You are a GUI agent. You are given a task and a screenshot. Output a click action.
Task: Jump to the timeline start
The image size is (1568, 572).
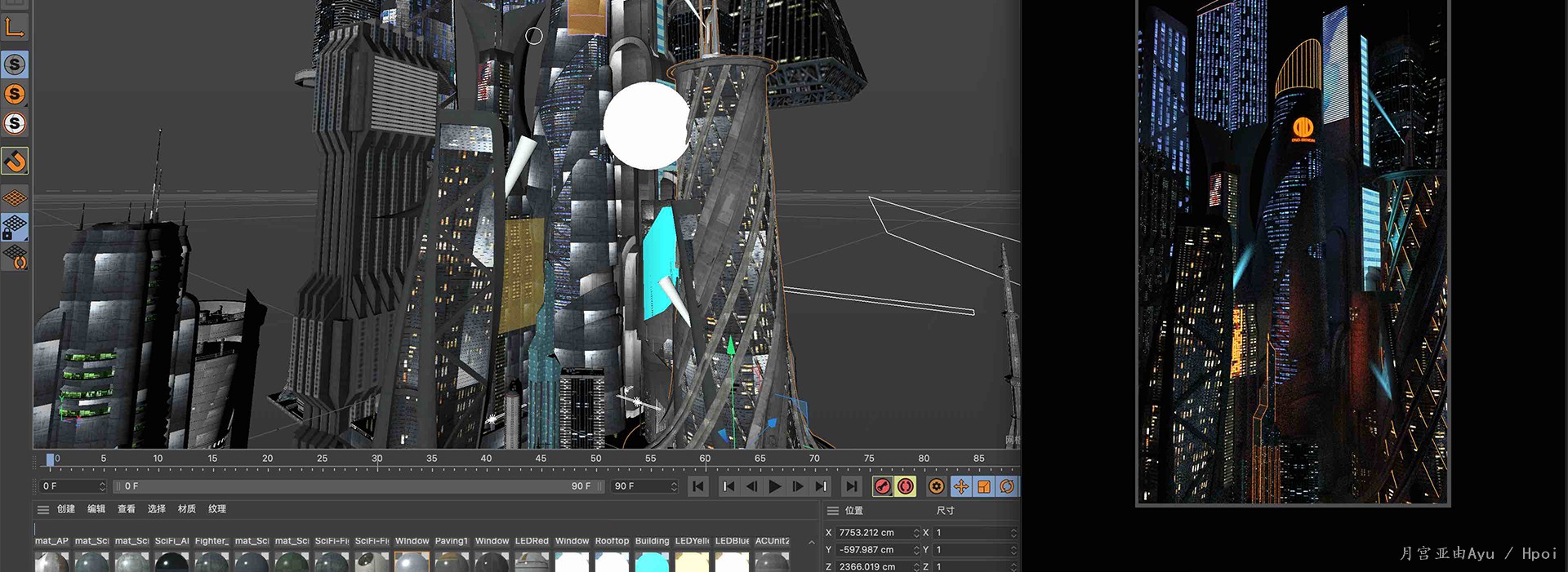coord(698,486)
